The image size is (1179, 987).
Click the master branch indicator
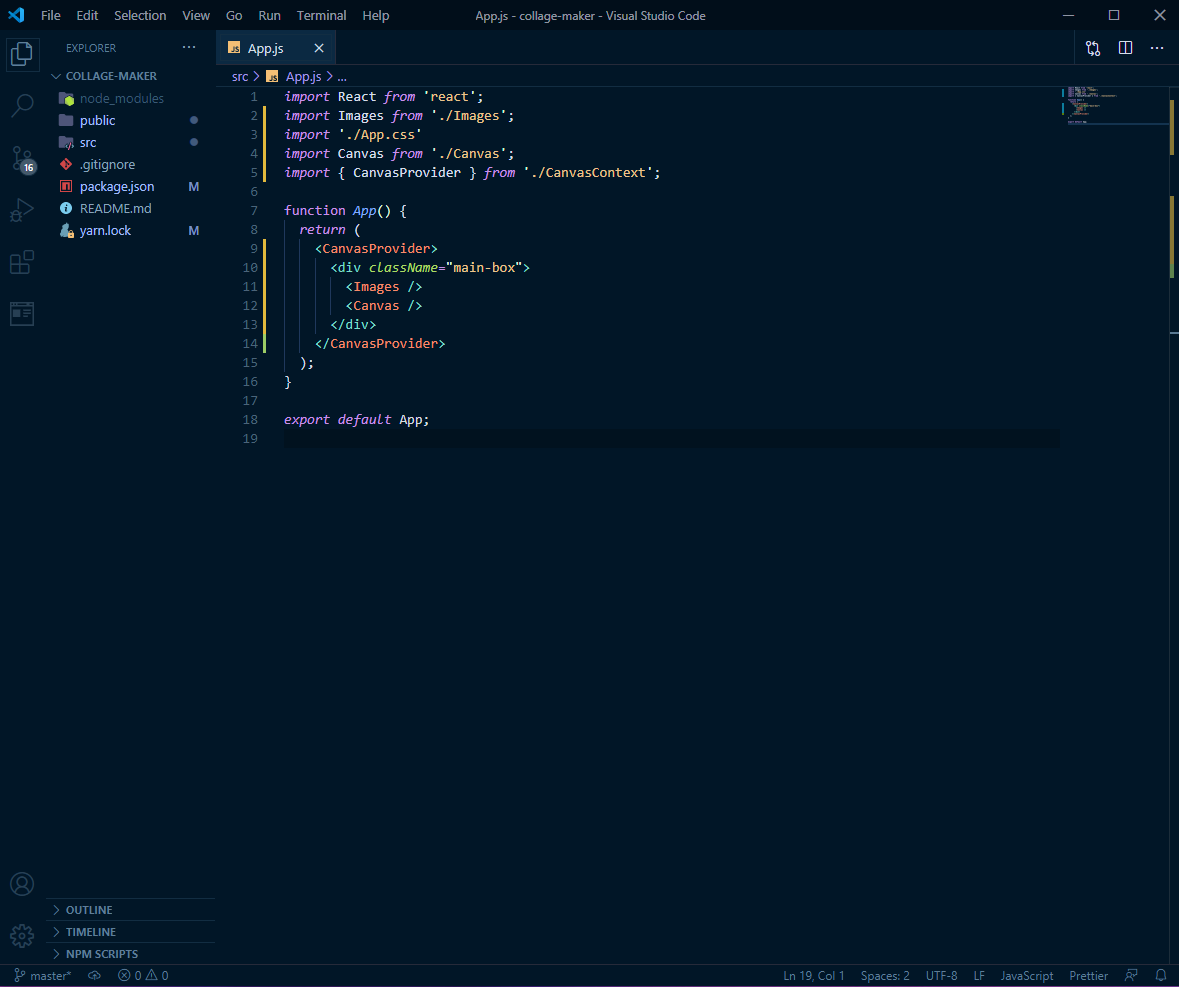[43, 976]
